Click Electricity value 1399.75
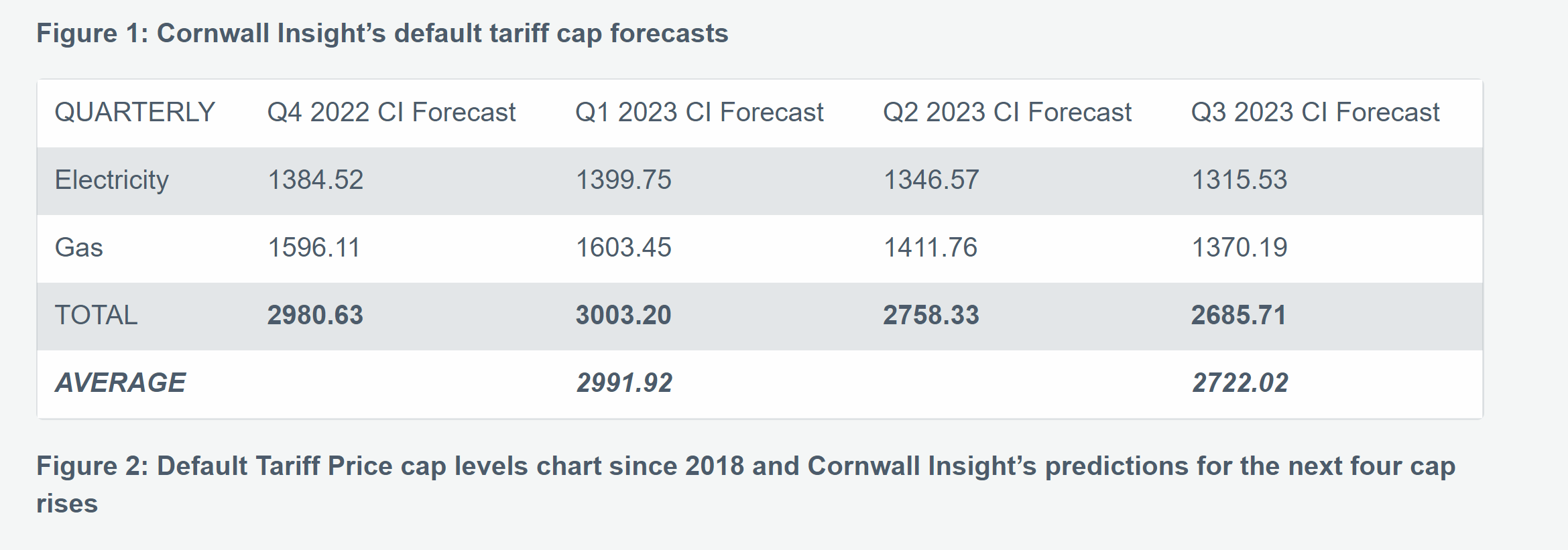 coord(623,180)
